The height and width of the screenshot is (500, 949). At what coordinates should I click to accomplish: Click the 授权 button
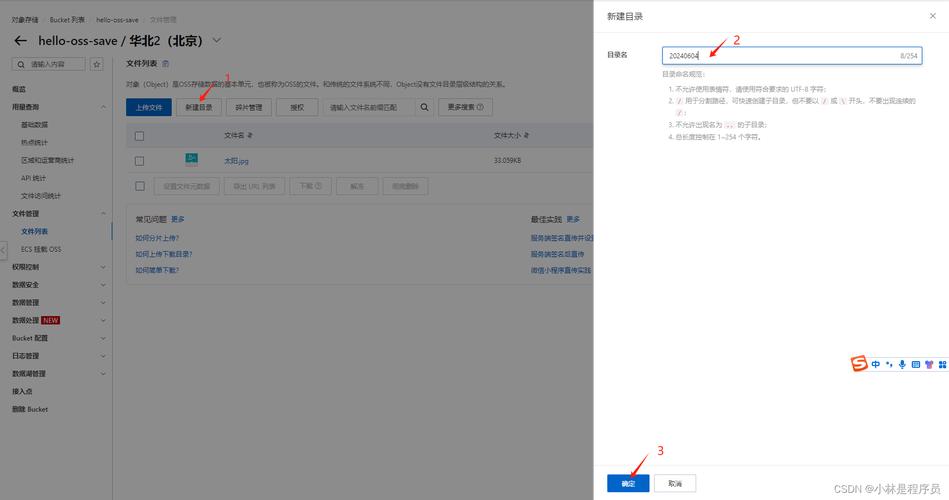click(x=297, y=107)
